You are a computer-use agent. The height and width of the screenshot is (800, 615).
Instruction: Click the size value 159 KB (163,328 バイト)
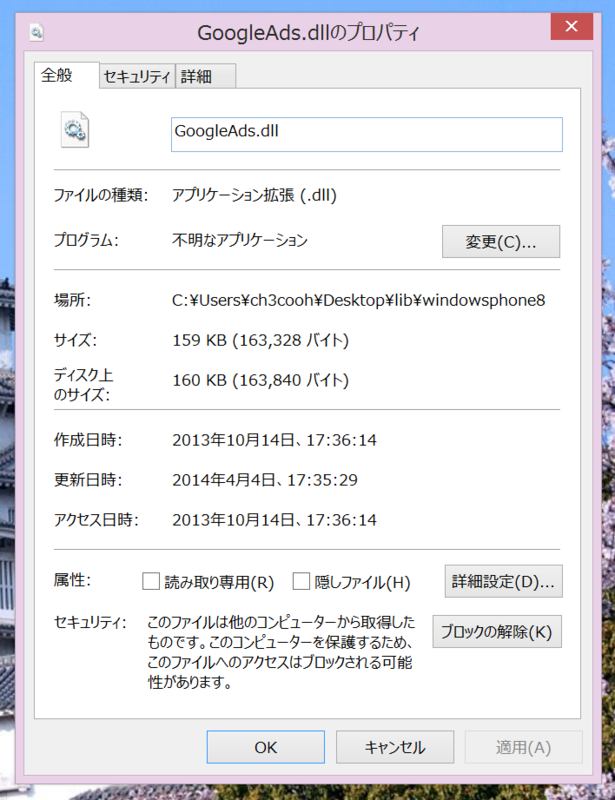(260, 340)
